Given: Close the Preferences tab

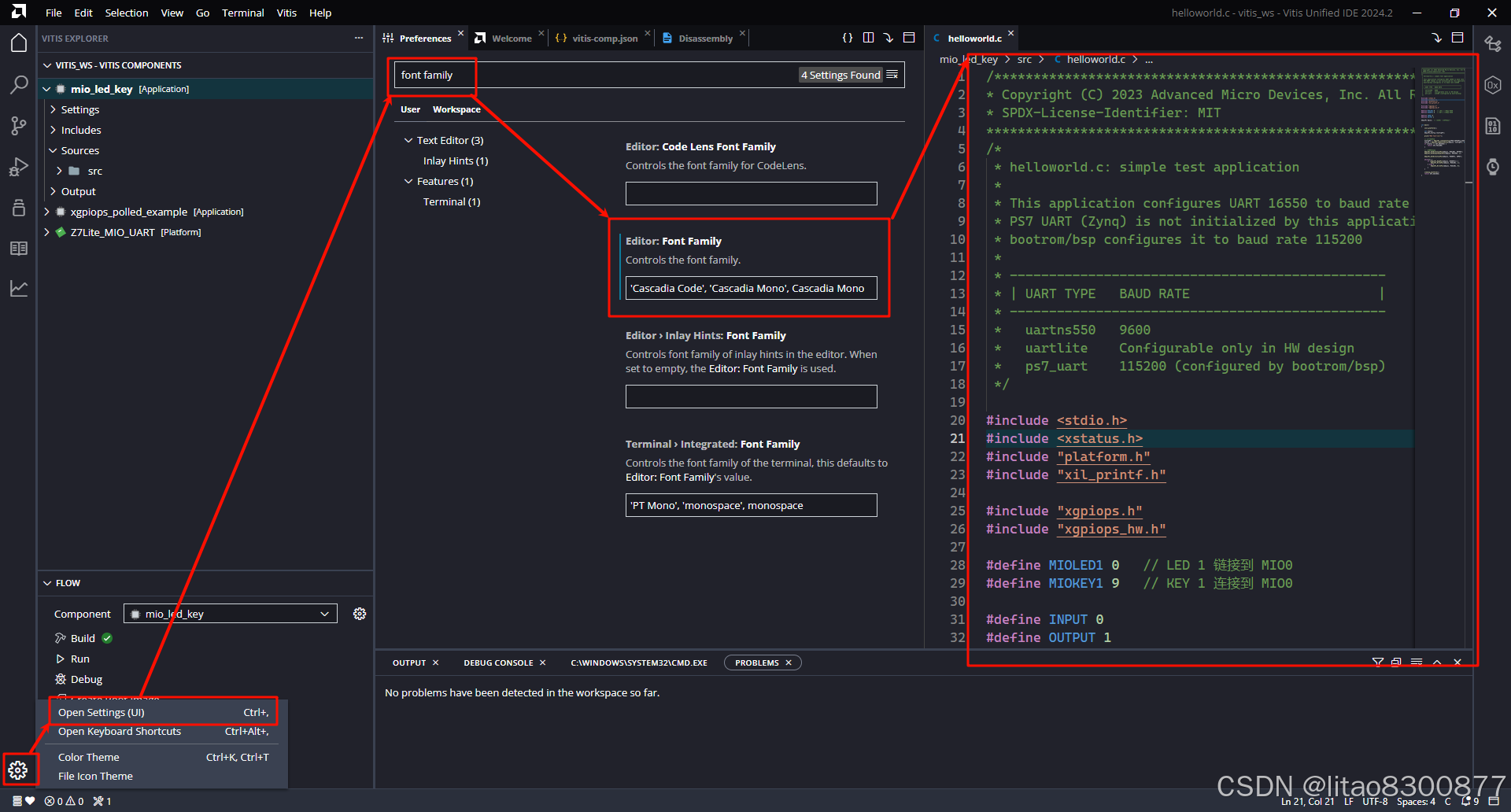Looking at the screenshot, I should click(x=461, y=33).
